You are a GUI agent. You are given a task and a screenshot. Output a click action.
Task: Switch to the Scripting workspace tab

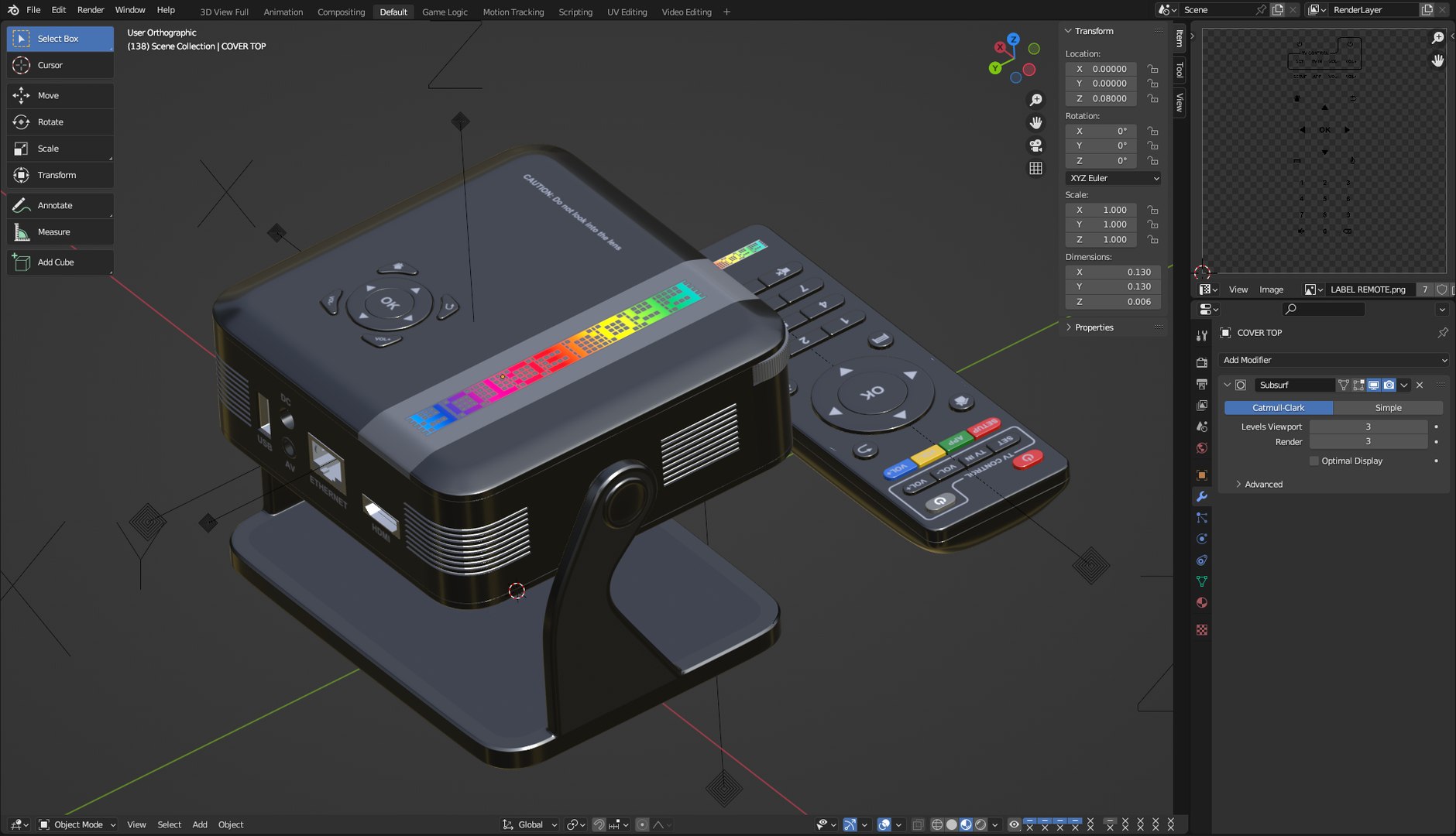coord(575,12)
